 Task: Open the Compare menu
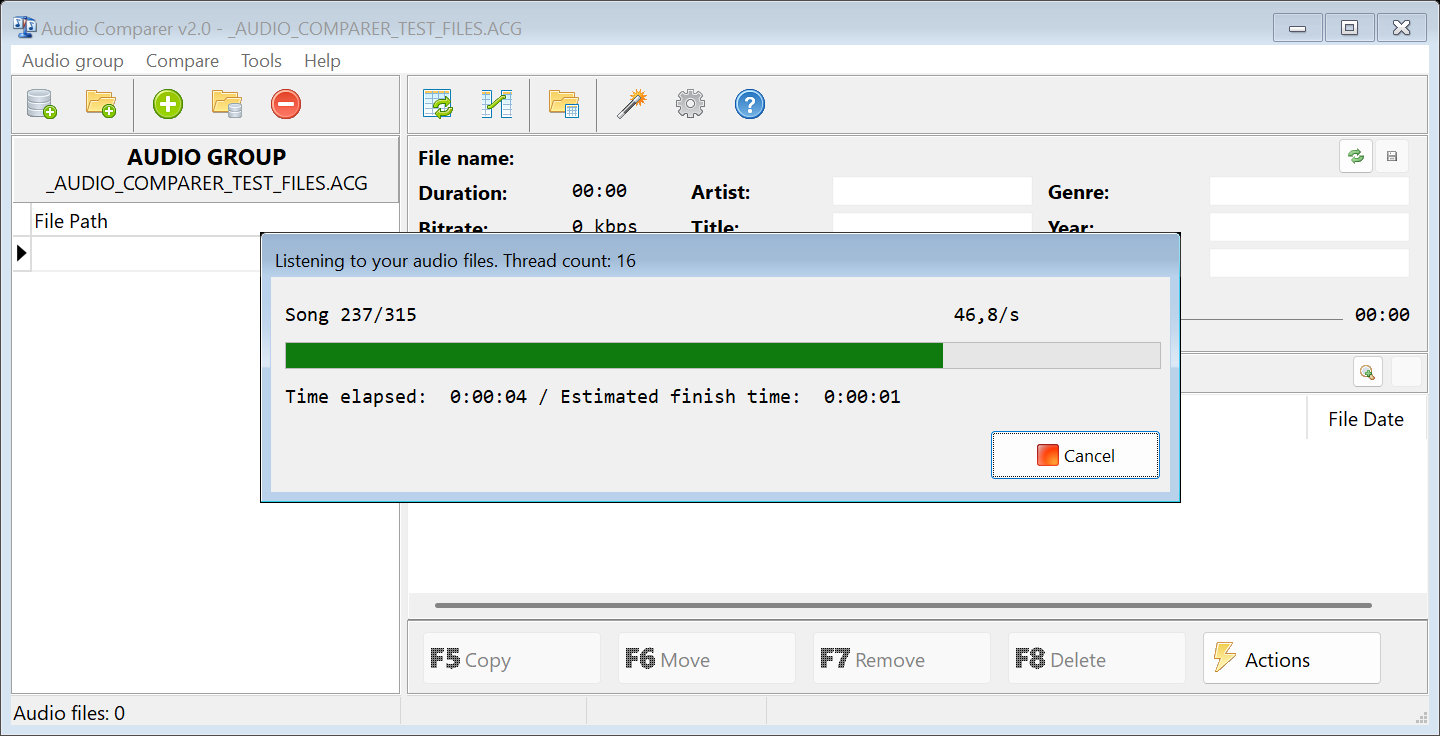pos(182,61)
